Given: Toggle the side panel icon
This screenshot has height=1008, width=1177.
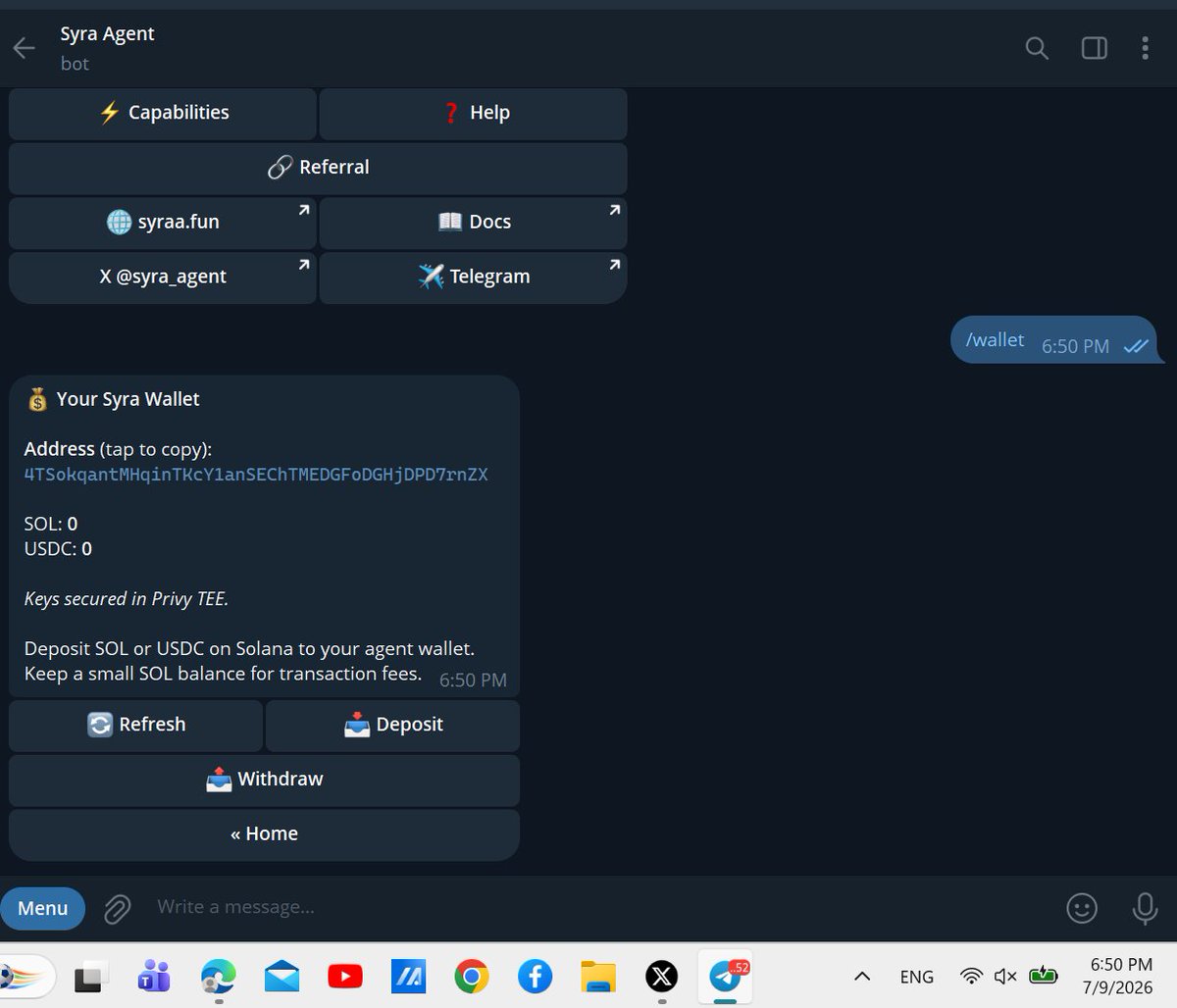Looking at the screenshot, I should coord(1094,48).
